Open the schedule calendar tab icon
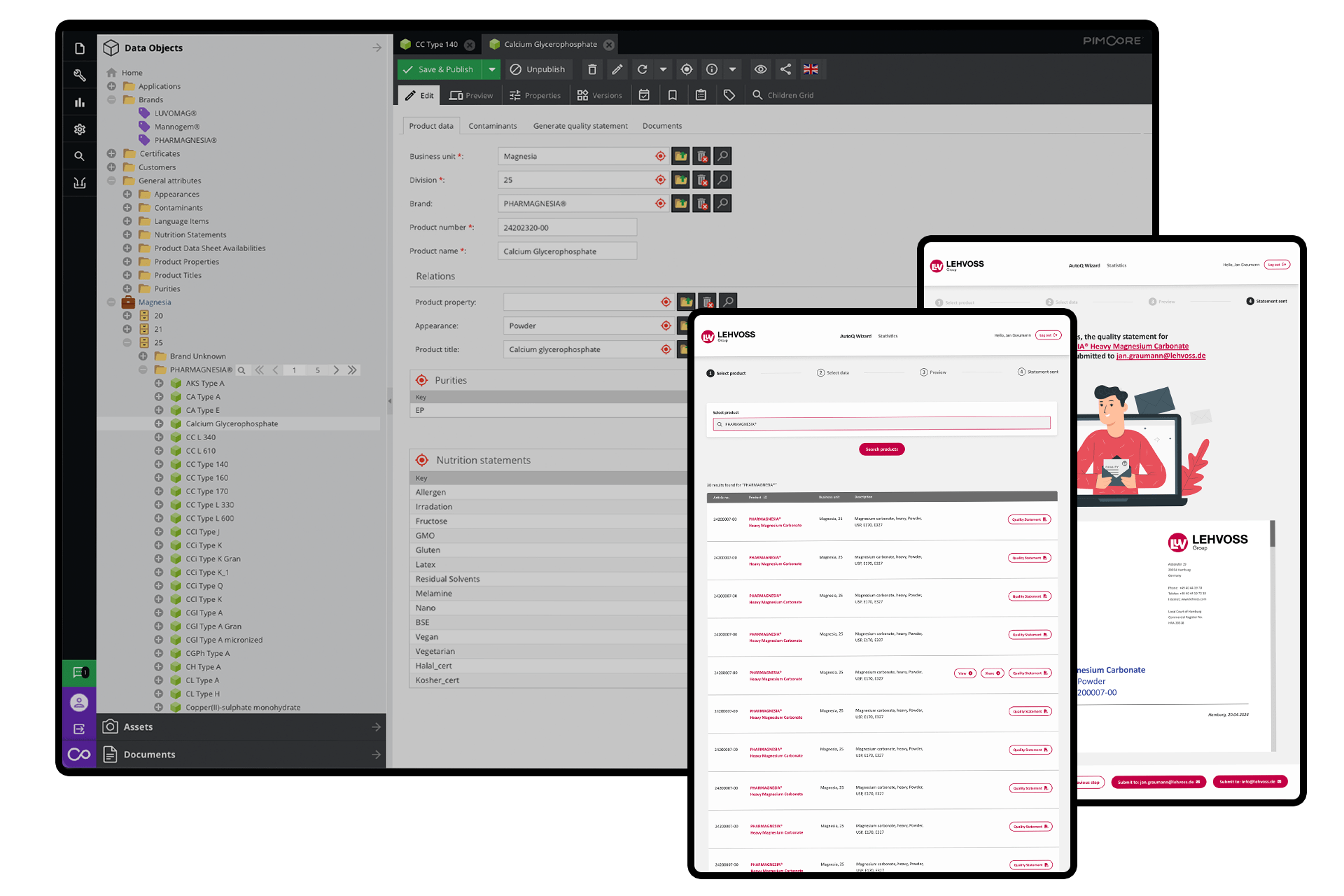 pyautogui.click(x=645, y=95)
